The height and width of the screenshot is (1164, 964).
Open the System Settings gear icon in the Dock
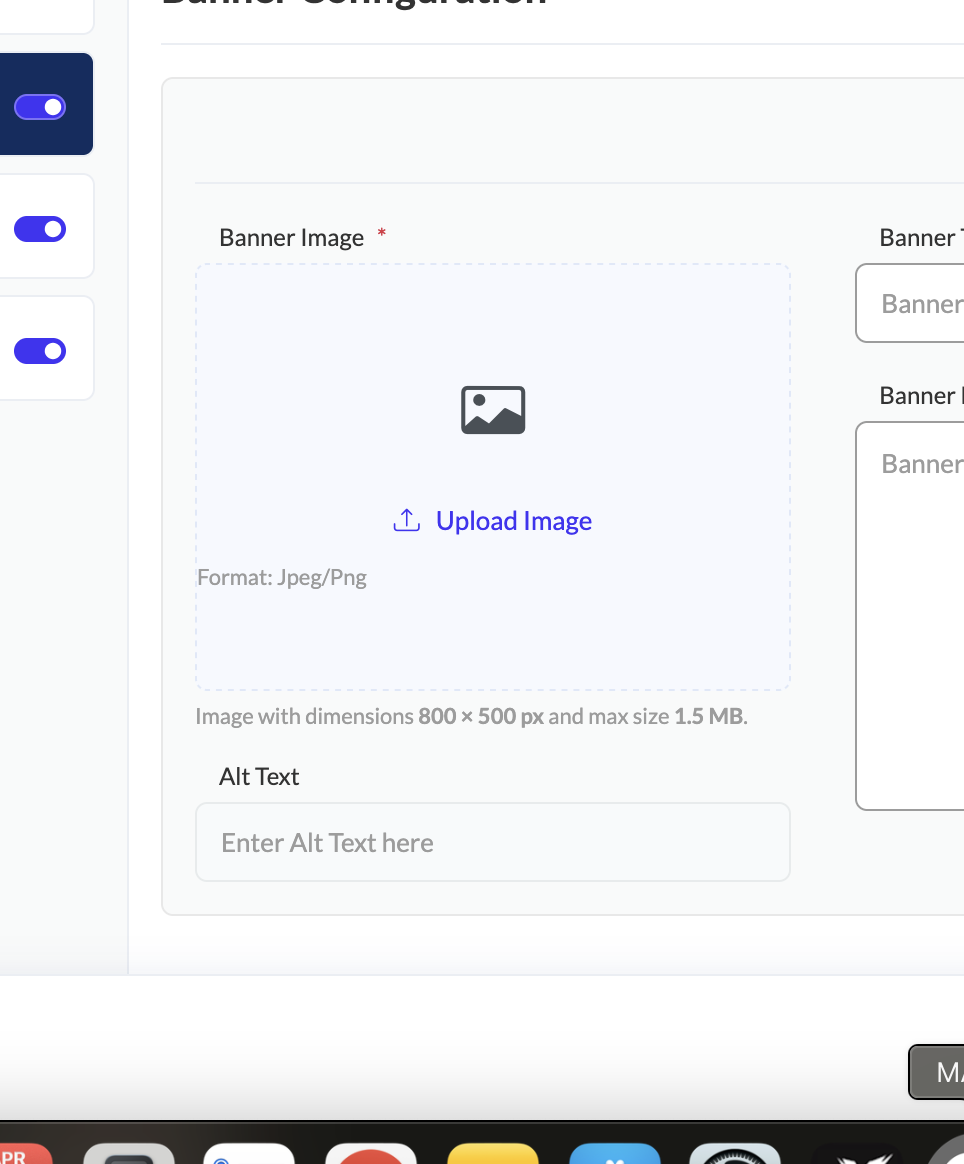pos(735,1155)
